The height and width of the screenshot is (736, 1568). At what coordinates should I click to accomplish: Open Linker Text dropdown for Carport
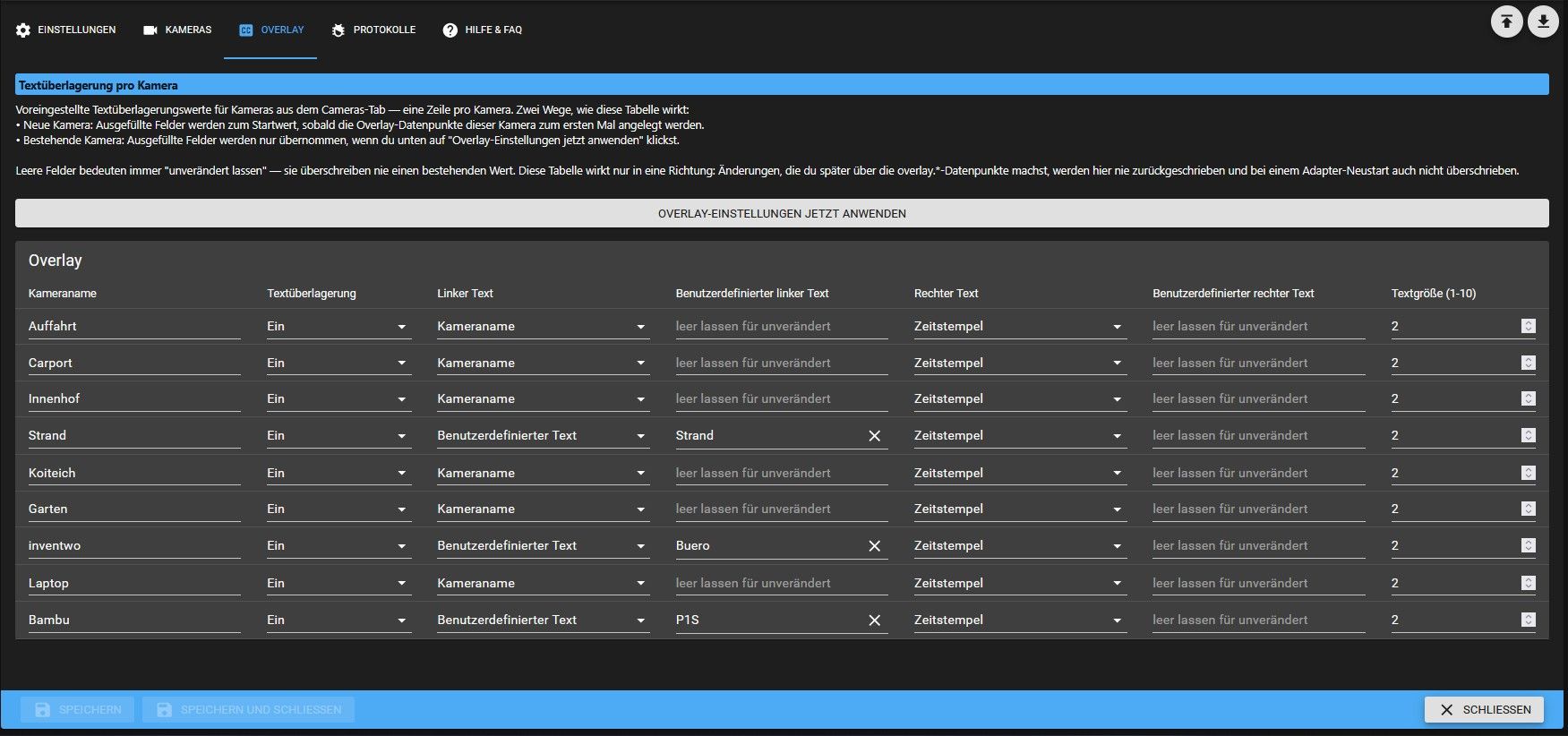coord(542,364)
